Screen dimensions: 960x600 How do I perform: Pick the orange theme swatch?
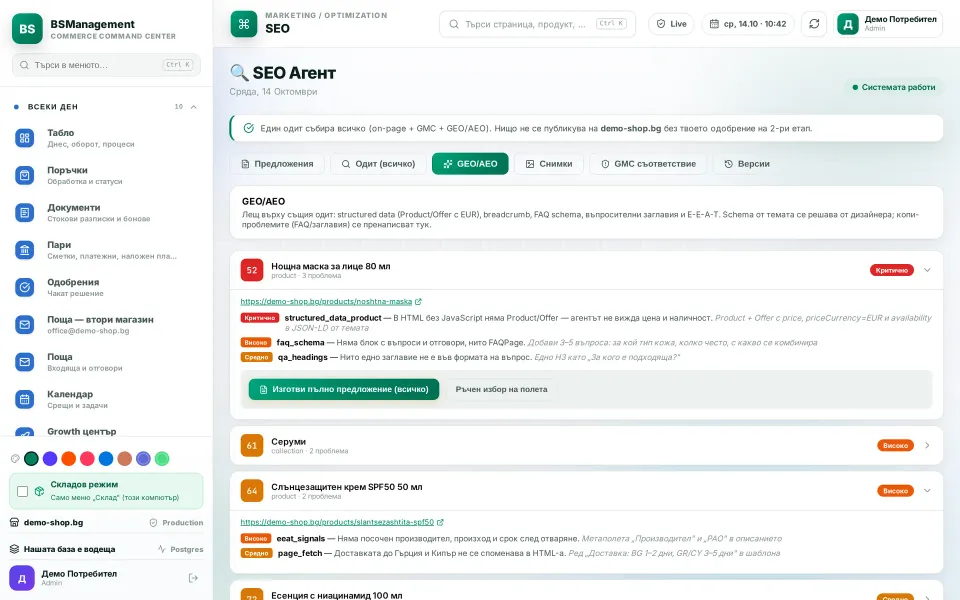click(69, 459)
